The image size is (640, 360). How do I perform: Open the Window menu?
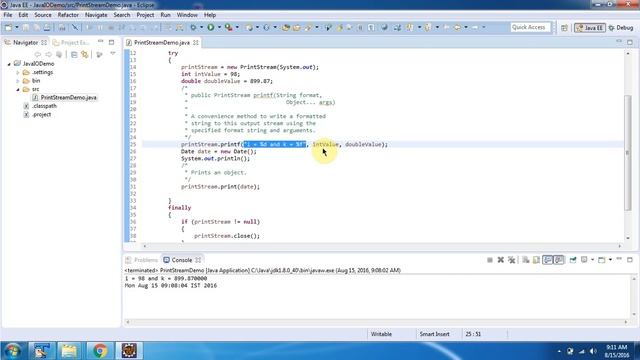(187, 15)
